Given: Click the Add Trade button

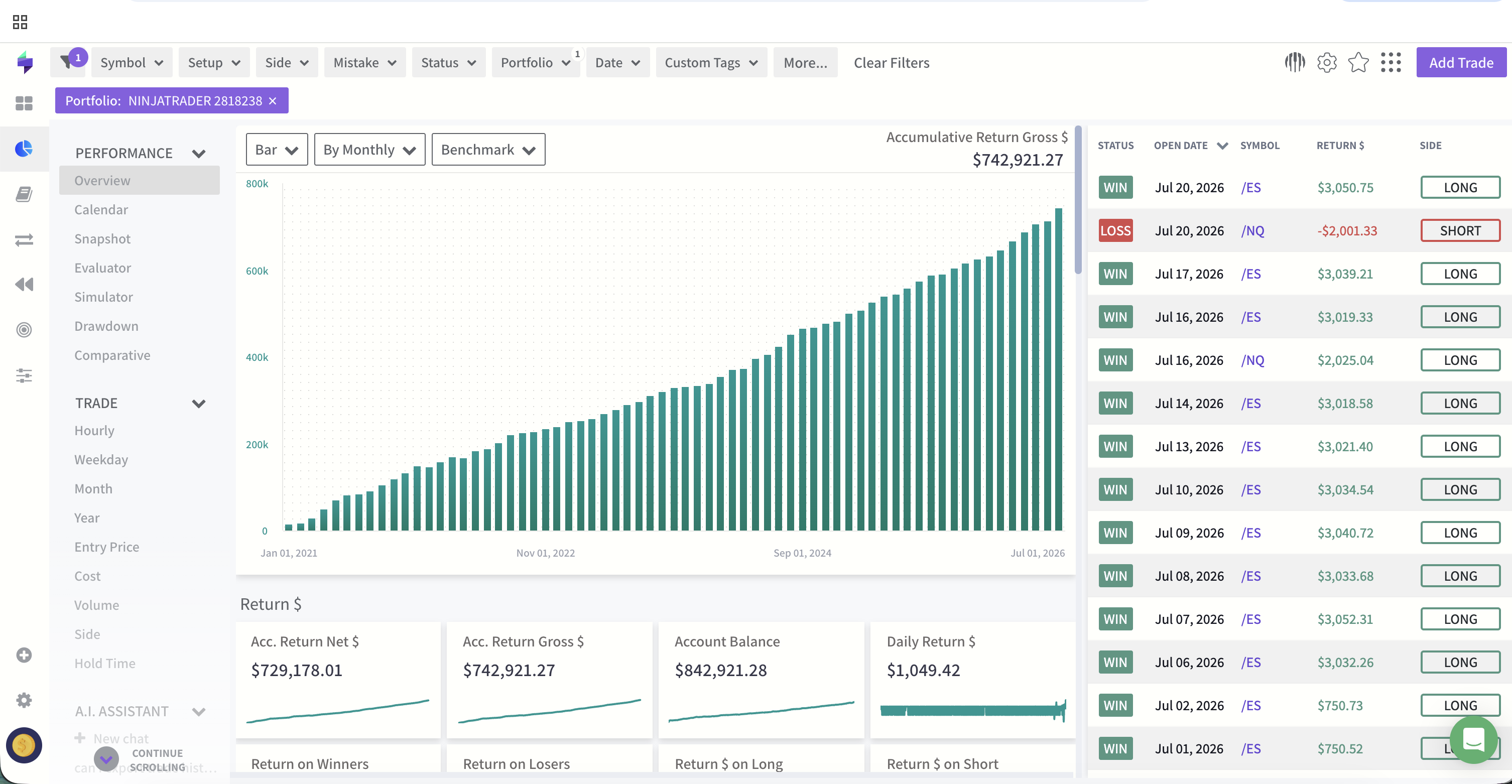Looking at the screenshot, I should click(1461, 62).
